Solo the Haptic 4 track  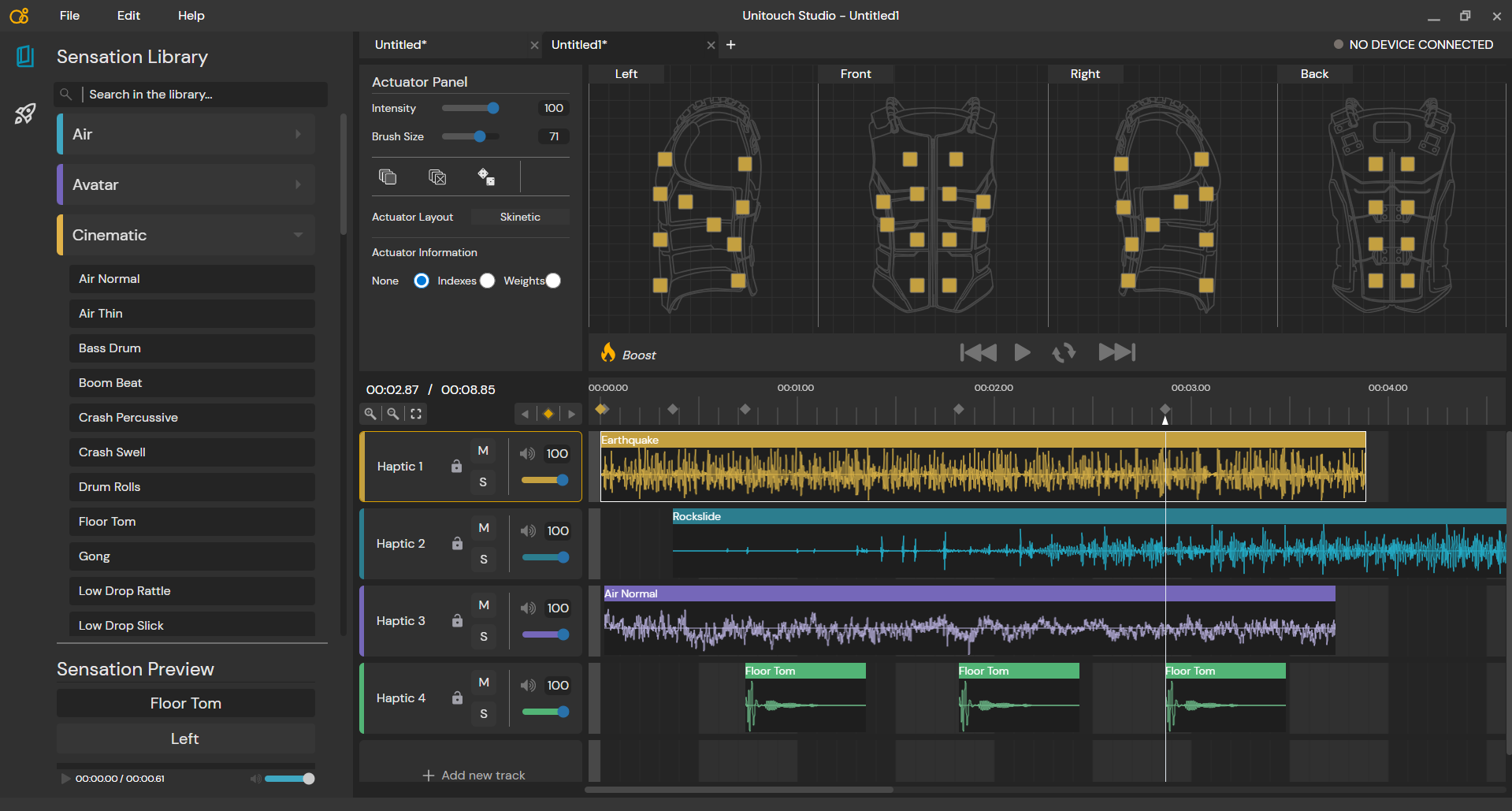point(484,714)
